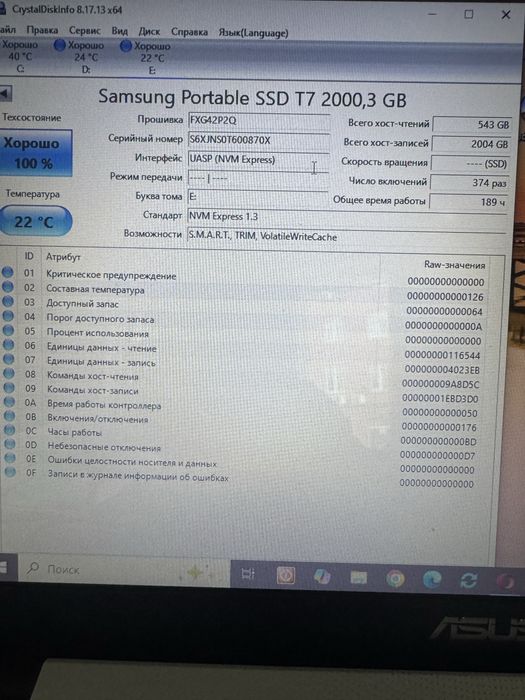525x700 pixels.
Task: Click status circle for attribute 0E
Action: 10,458
